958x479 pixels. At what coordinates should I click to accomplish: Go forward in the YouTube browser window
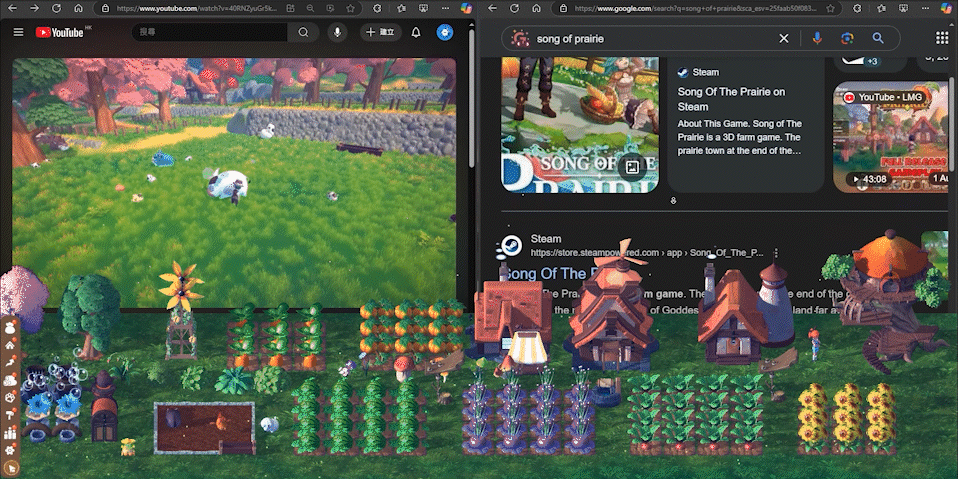34,8
